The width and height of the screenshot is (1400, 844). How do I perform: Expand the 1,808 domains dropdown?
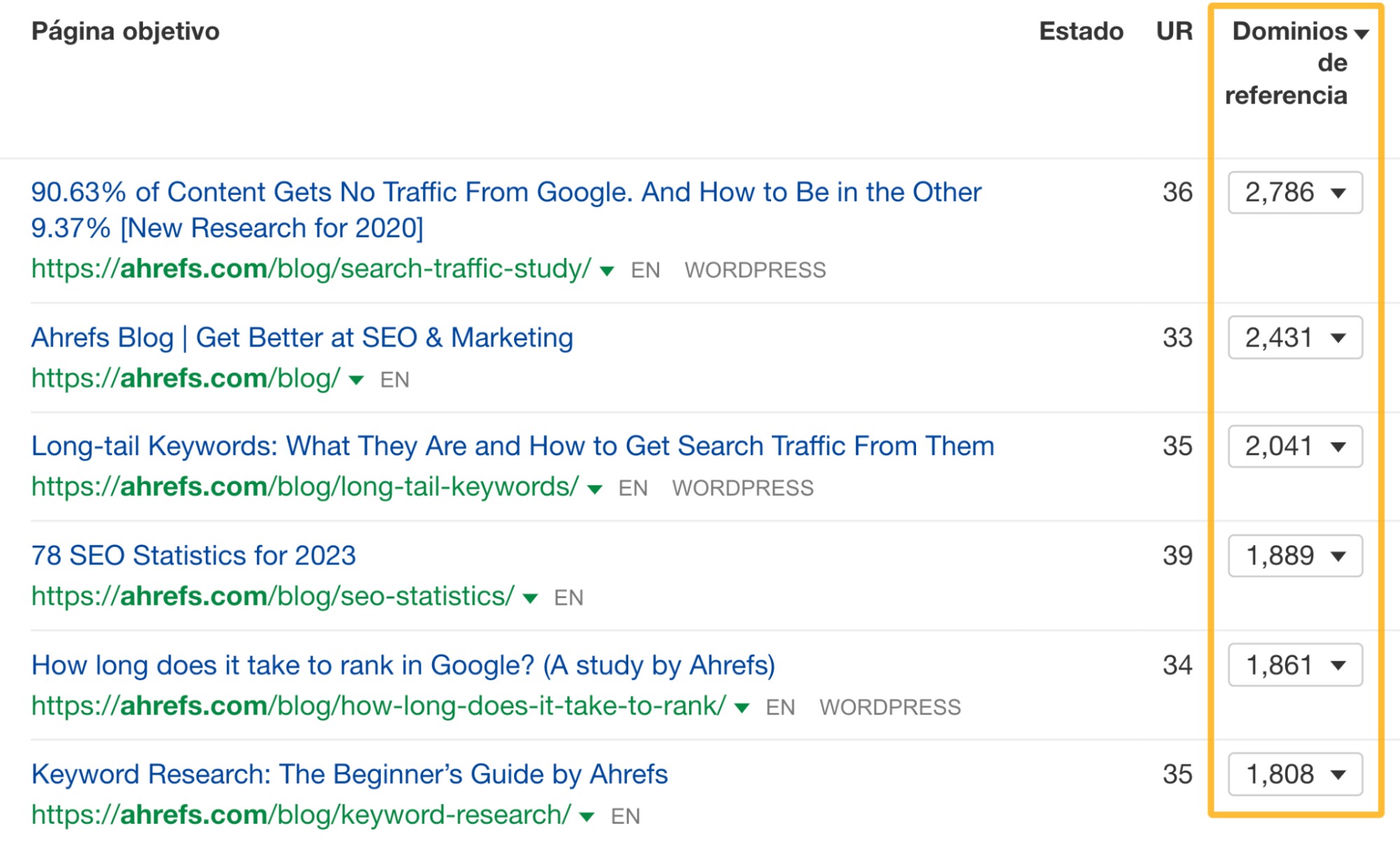point(1338,775)
